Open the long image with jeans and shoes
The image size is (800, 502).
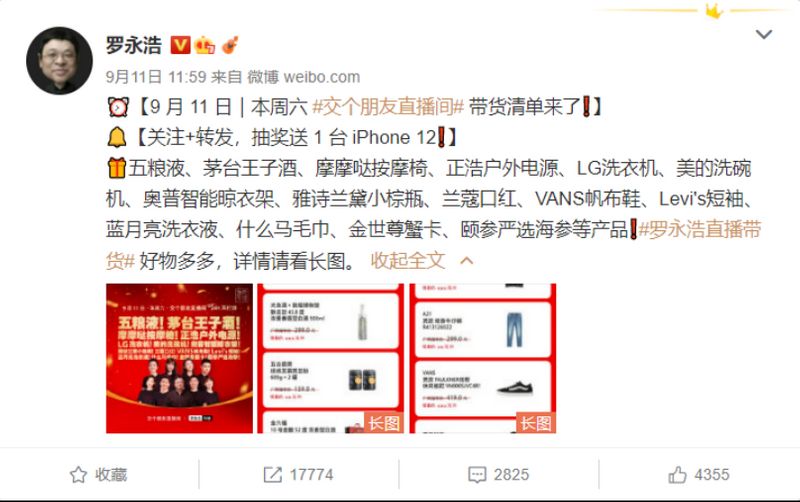coord(483,358)
